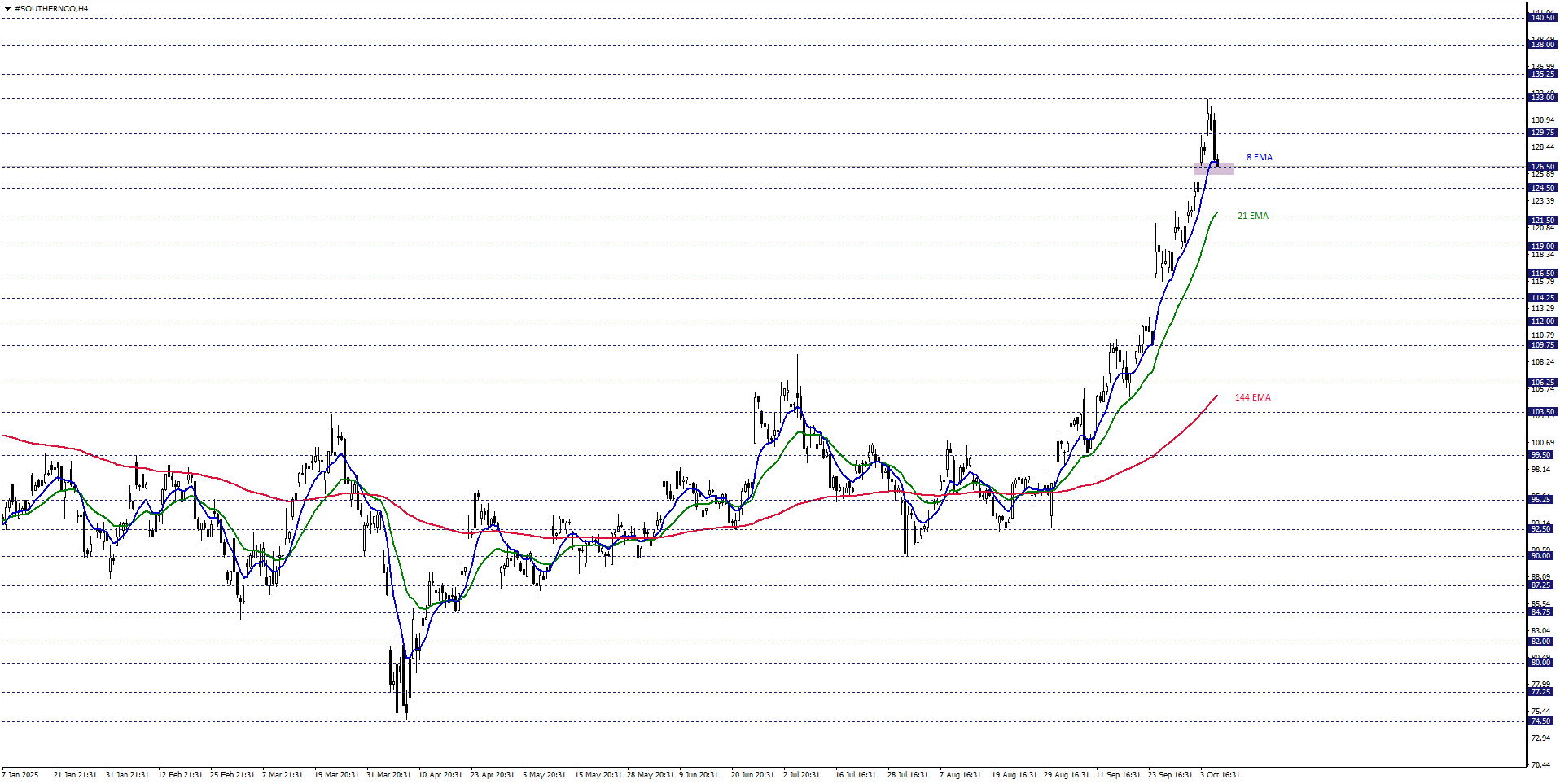Image resolution: width=1560 pixels, height=784 pixels.
Task: Click the 16 Jul 16:31 date label
Action: pos(855,775)
